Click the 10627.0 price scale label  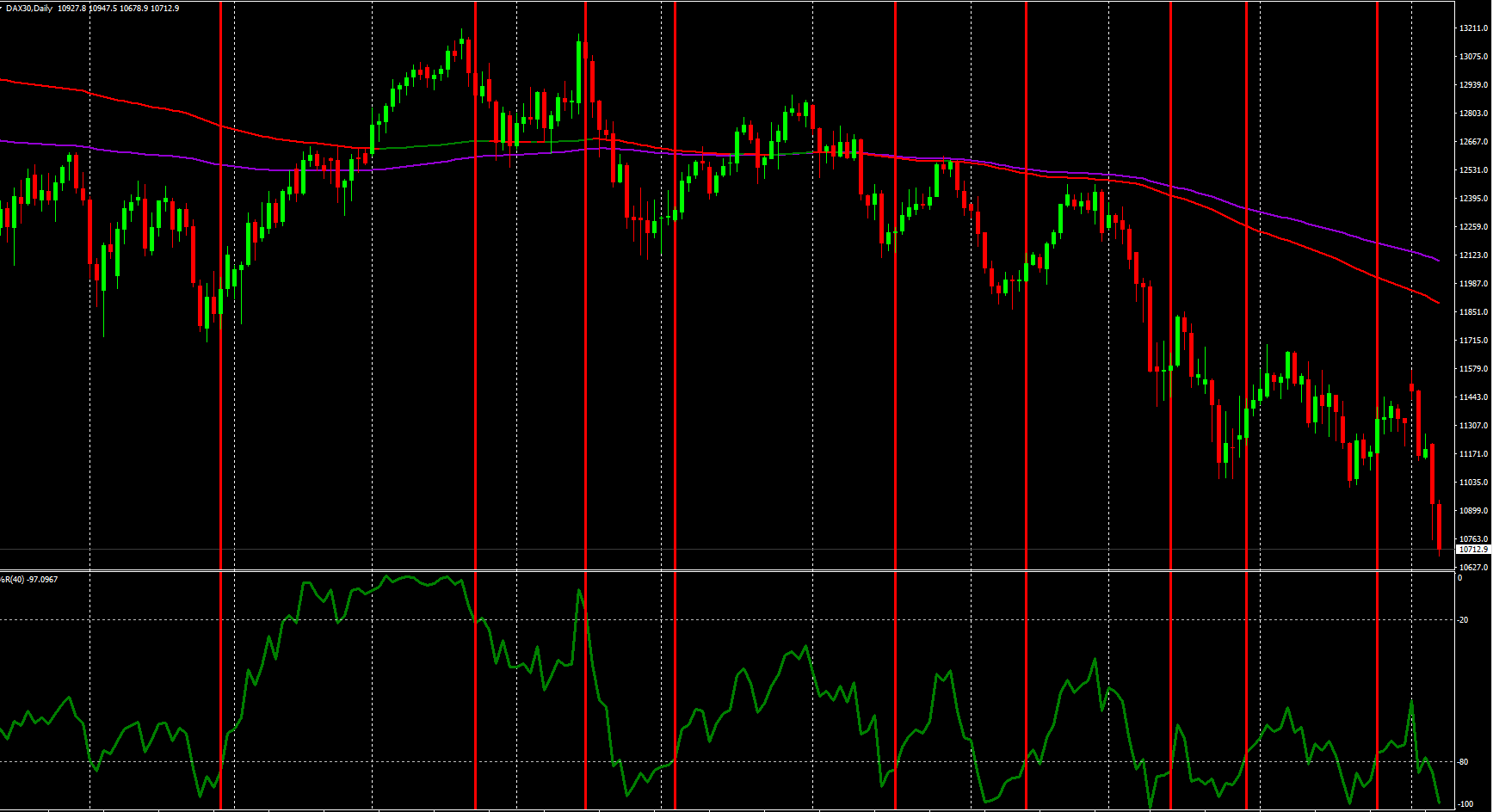1473,568
